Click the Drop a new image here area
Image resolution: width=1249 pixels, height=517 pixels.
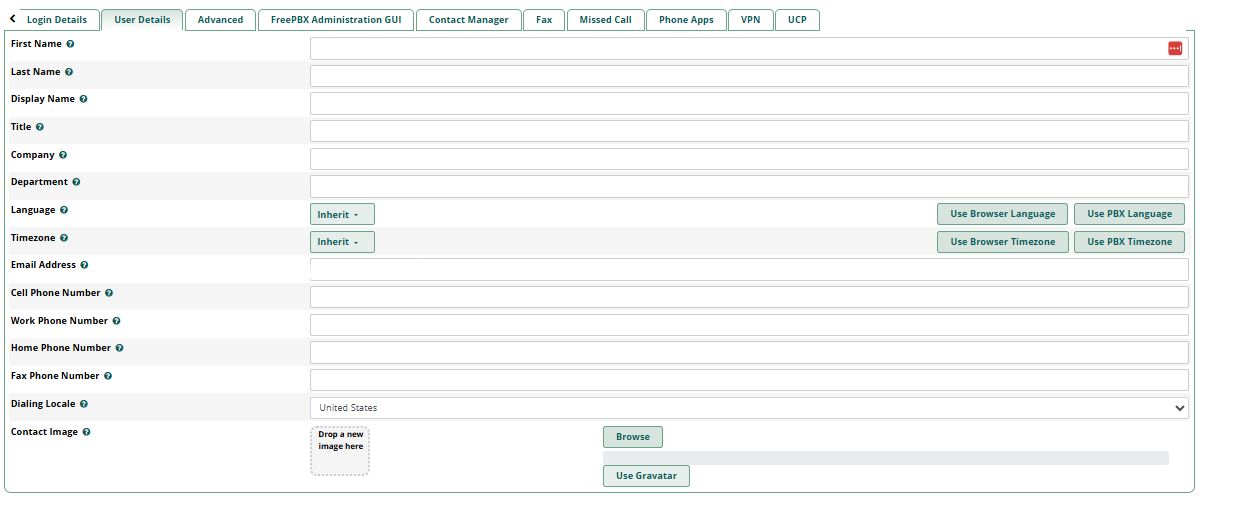340,451
